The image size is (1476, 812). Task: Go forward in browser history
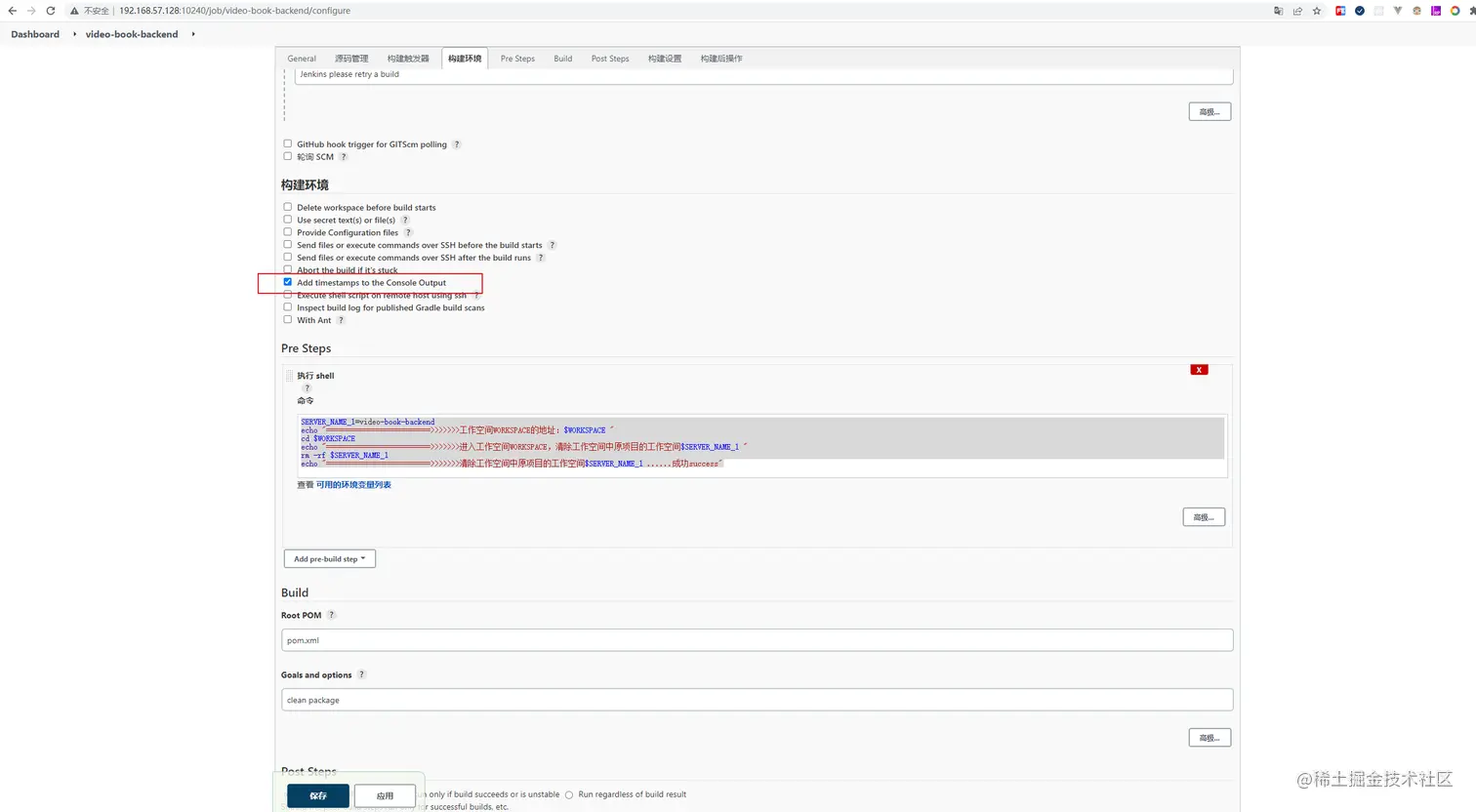[31, 11]
